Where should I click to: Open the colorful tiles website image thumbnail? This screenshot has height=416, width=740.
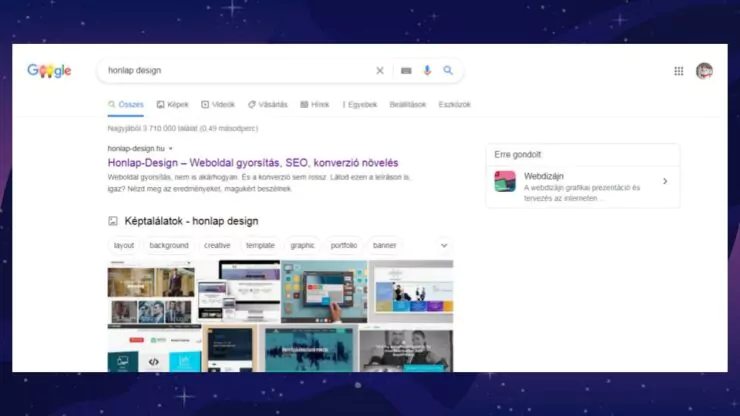tap(411, 292)
